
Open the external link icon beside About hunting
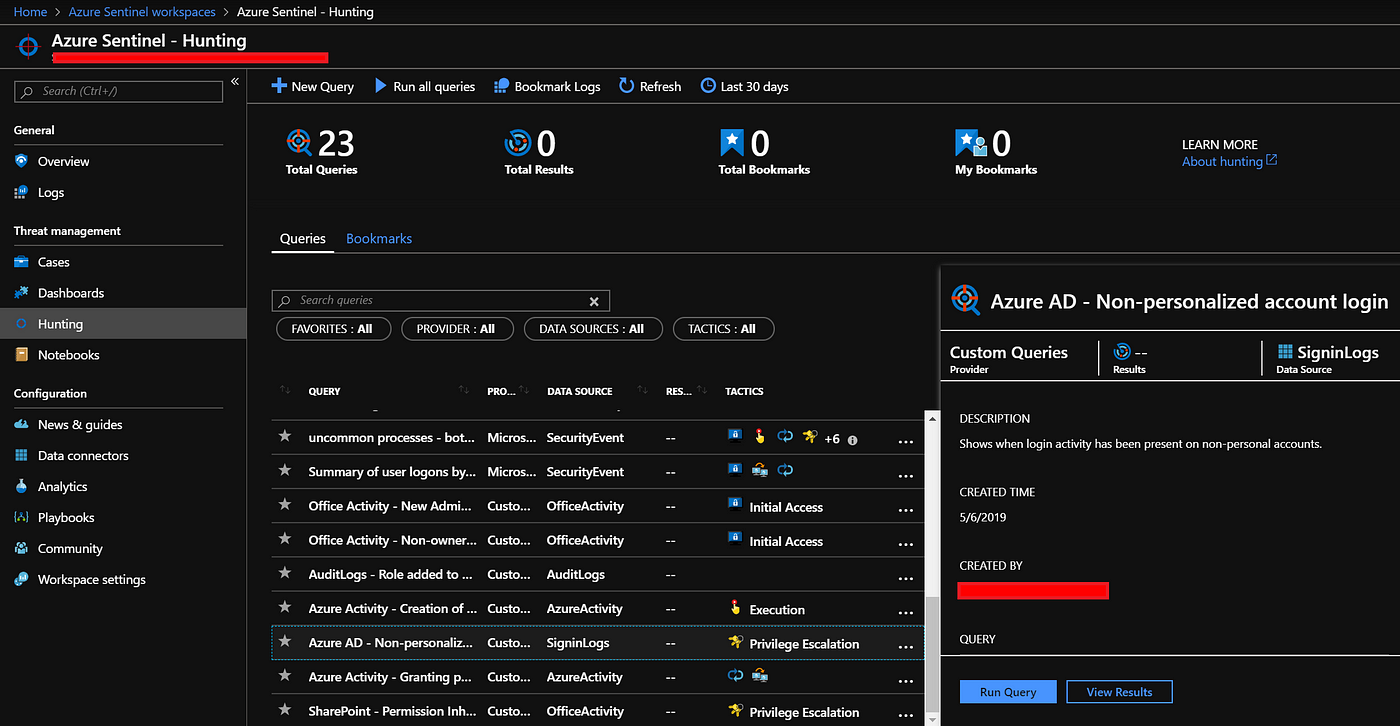point(1272,160)
